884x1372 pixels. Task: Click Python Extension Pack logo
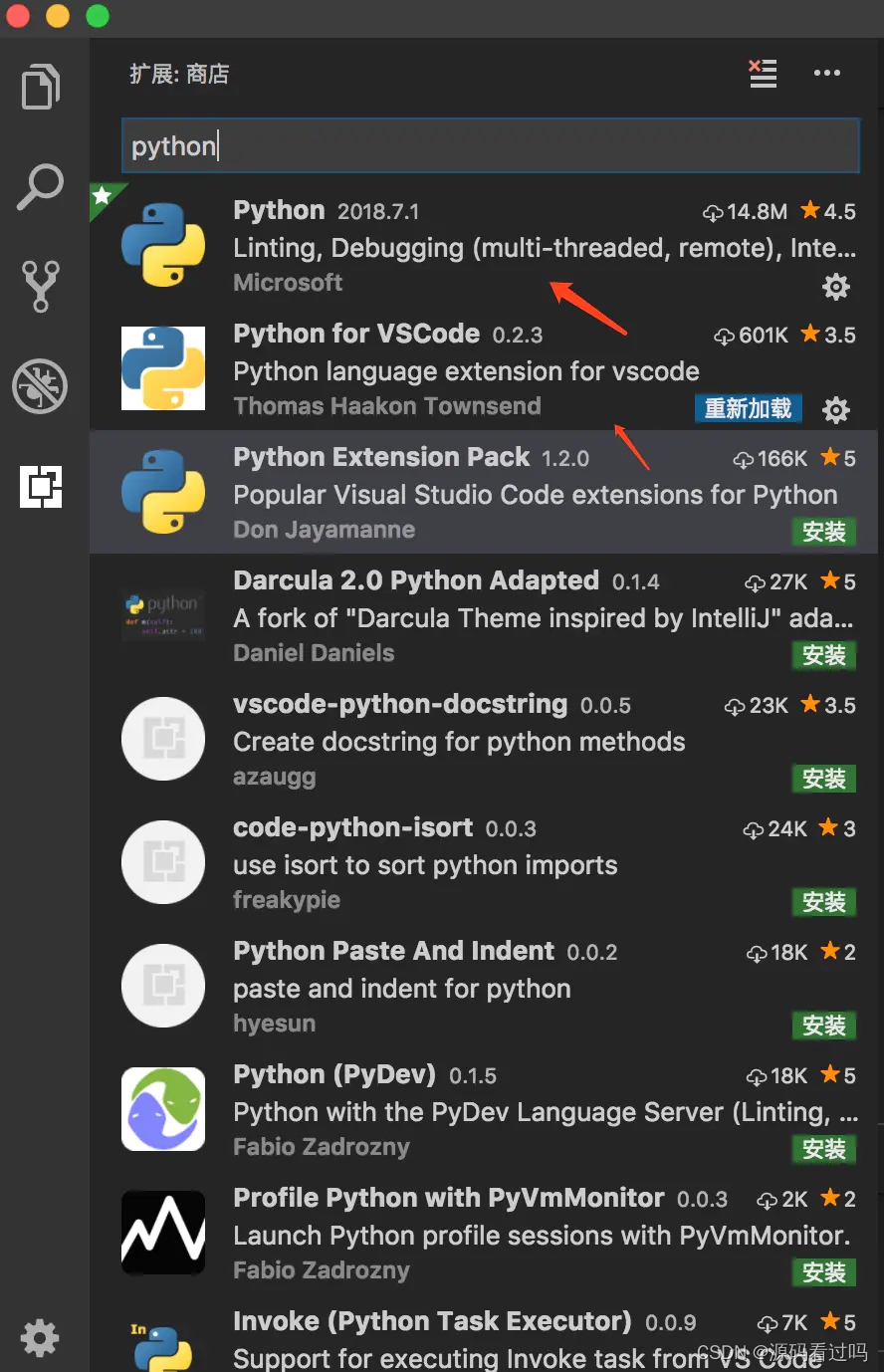tap(163, 492)
